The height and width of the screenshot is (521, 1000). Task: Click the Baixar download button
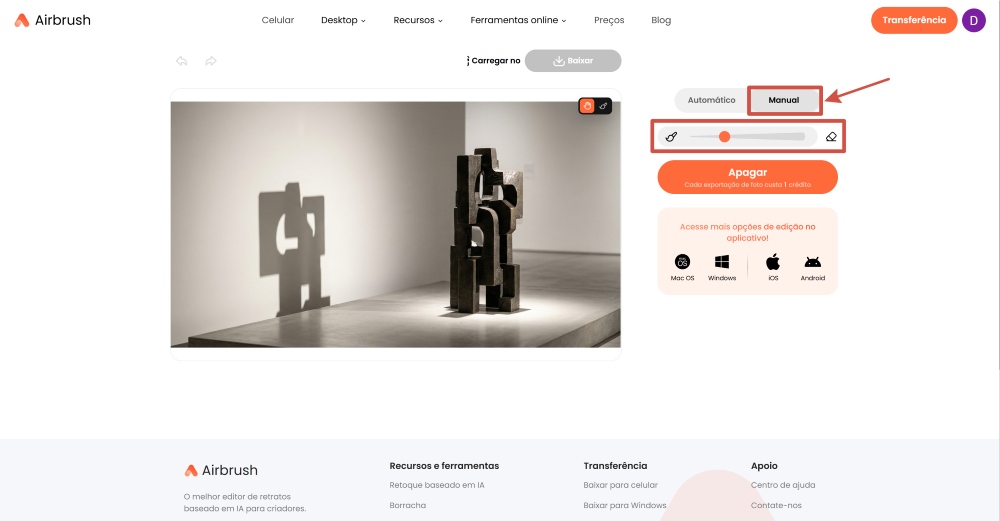573,61
